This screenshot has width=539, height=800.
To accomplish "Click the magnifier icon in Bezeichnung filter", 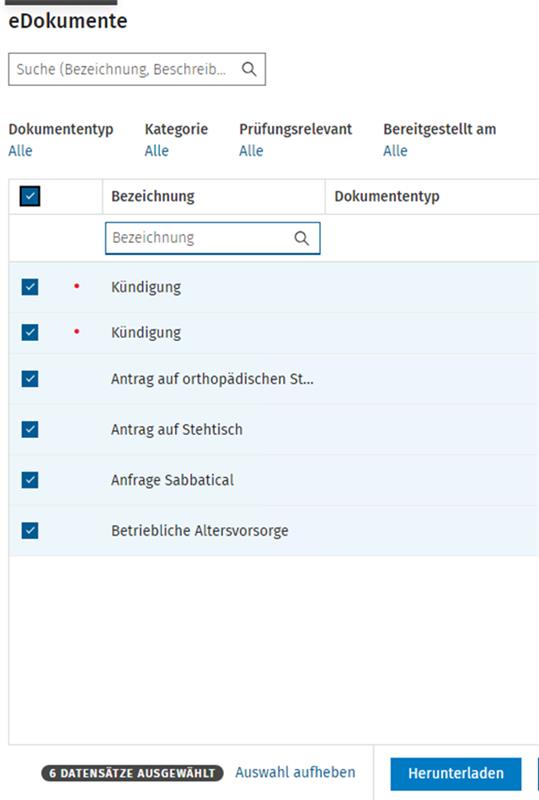I will 302,238.
